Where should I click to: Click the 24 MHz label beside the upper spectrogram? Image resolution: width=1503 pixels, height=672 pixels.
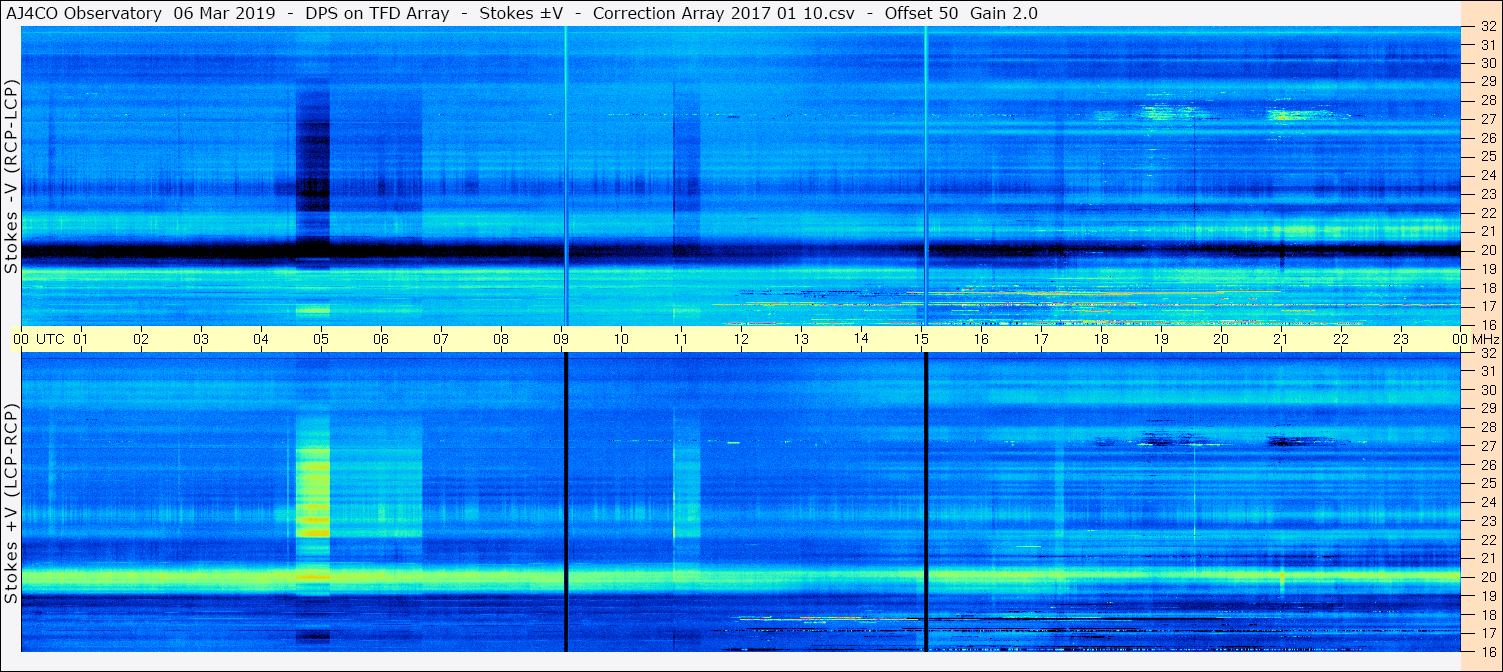1488,175
